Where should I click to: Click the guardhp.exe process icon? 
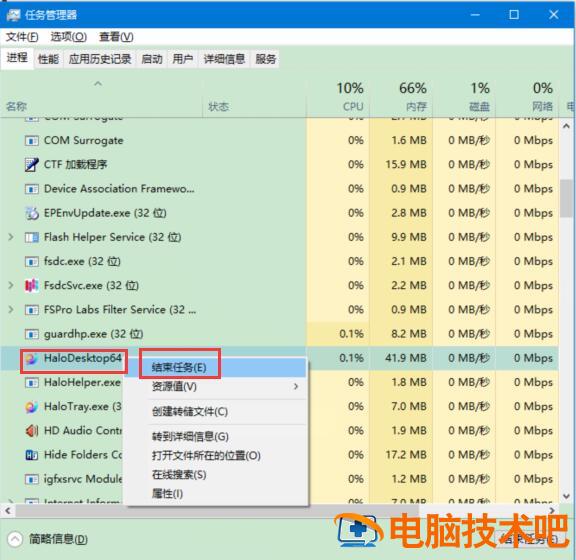32,334
